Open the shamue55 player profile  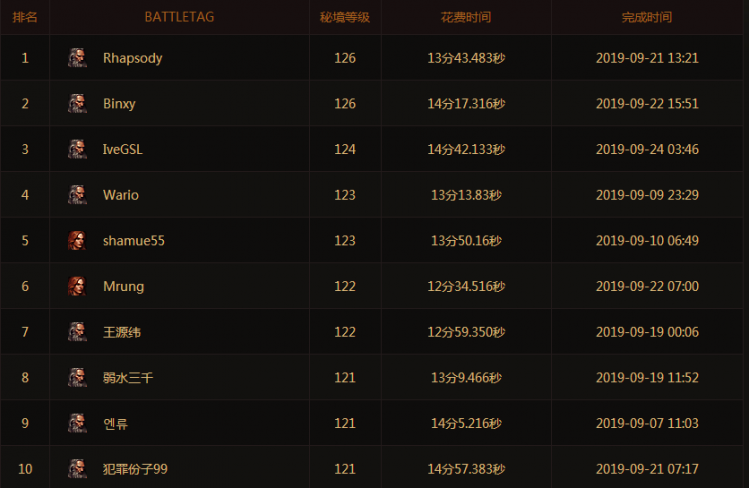pyautogui.click(x=133, y=241)
